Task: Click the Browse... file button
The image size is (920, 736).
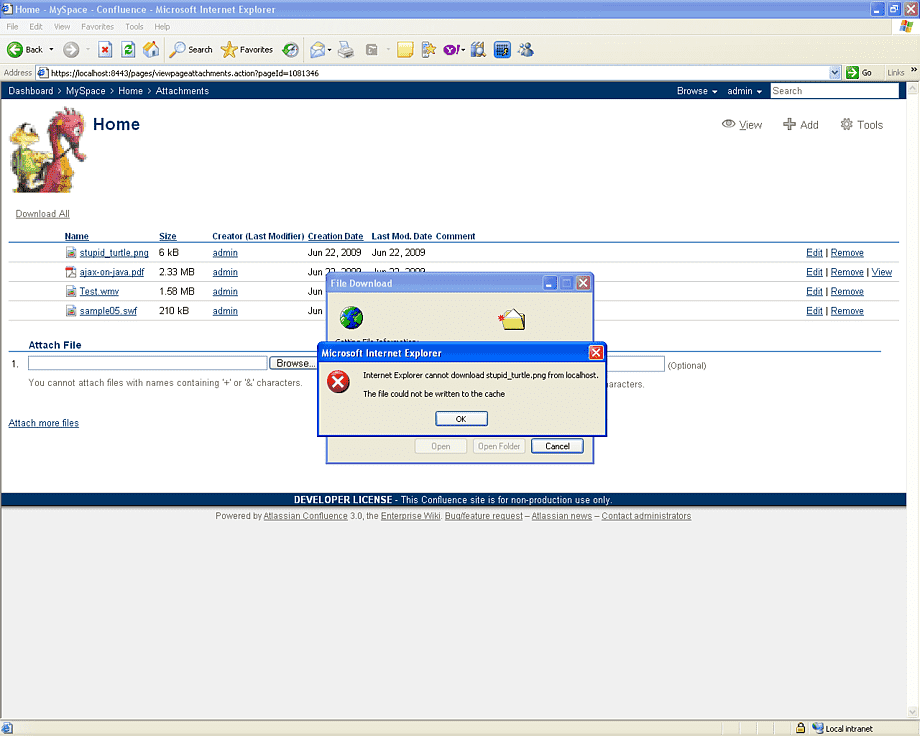Action: (293, 363)
